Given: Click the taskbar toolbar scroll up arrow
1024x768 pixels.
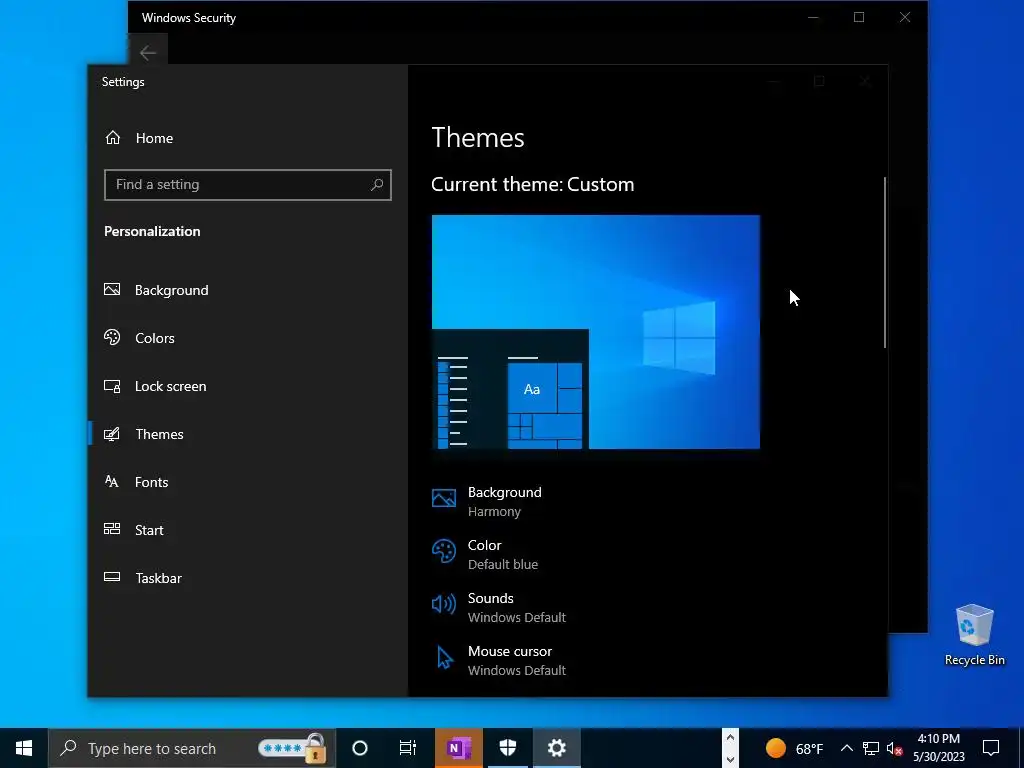Looking at the screenshot, I should (730, 738).
